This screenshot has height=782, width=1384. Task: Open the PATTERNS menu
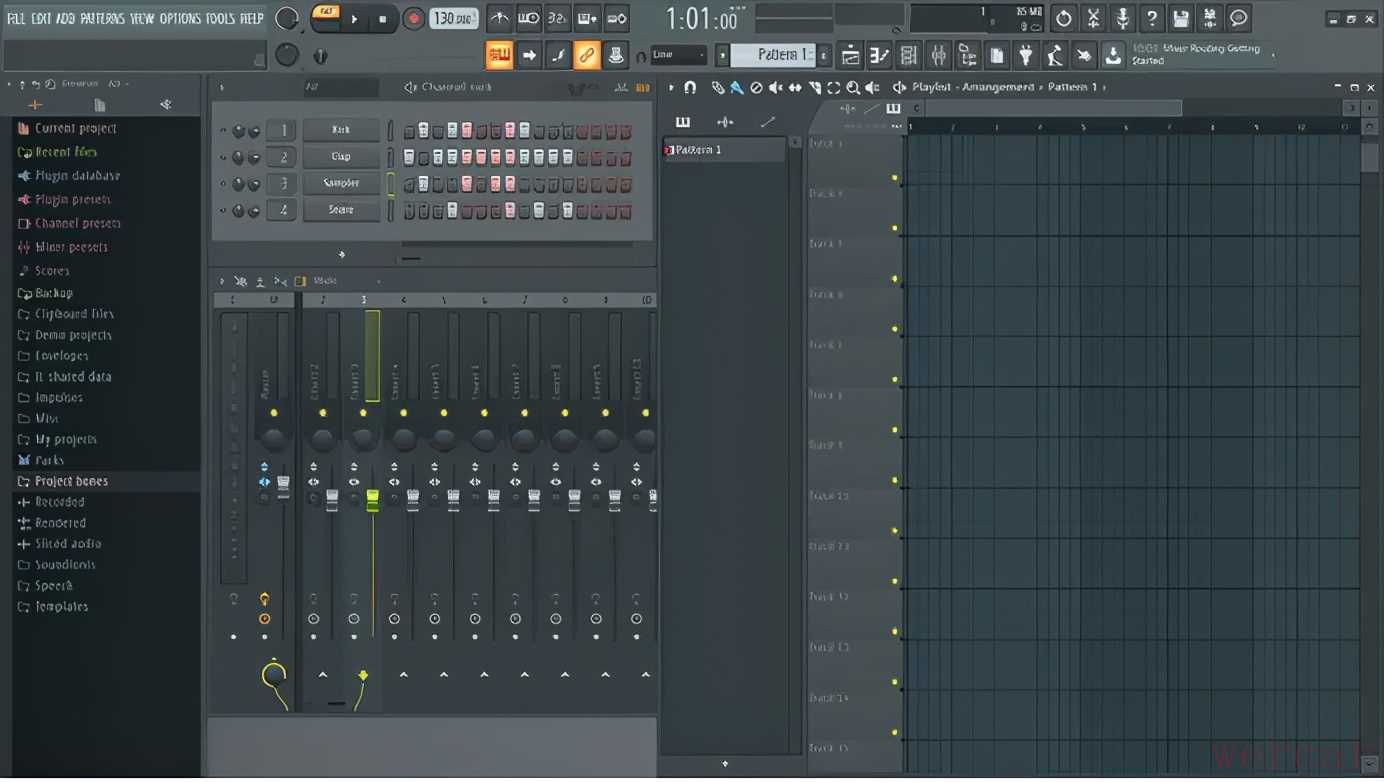pyautogui.click(x=102, y=18)
